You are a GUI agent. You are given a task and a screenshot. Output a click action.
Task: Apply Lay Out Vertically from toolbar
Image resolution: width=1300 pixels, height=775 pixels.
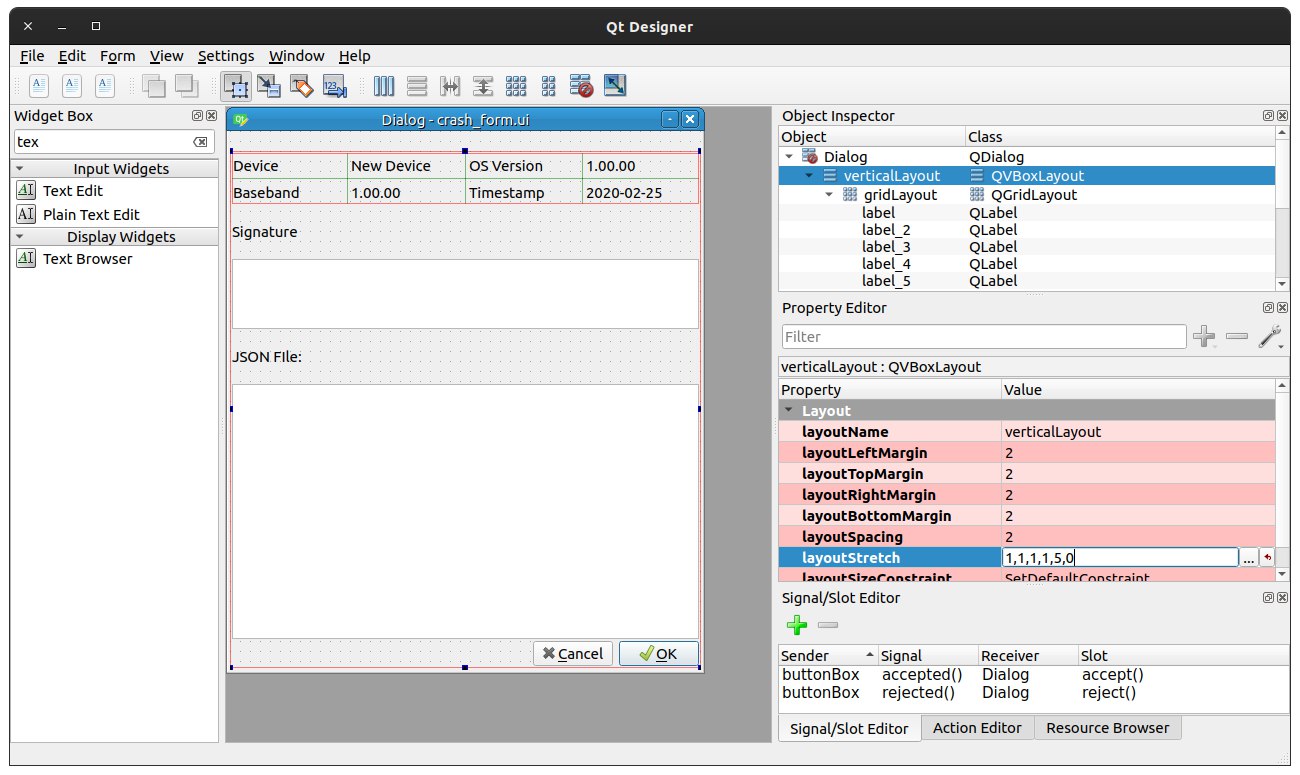(417, 86)
